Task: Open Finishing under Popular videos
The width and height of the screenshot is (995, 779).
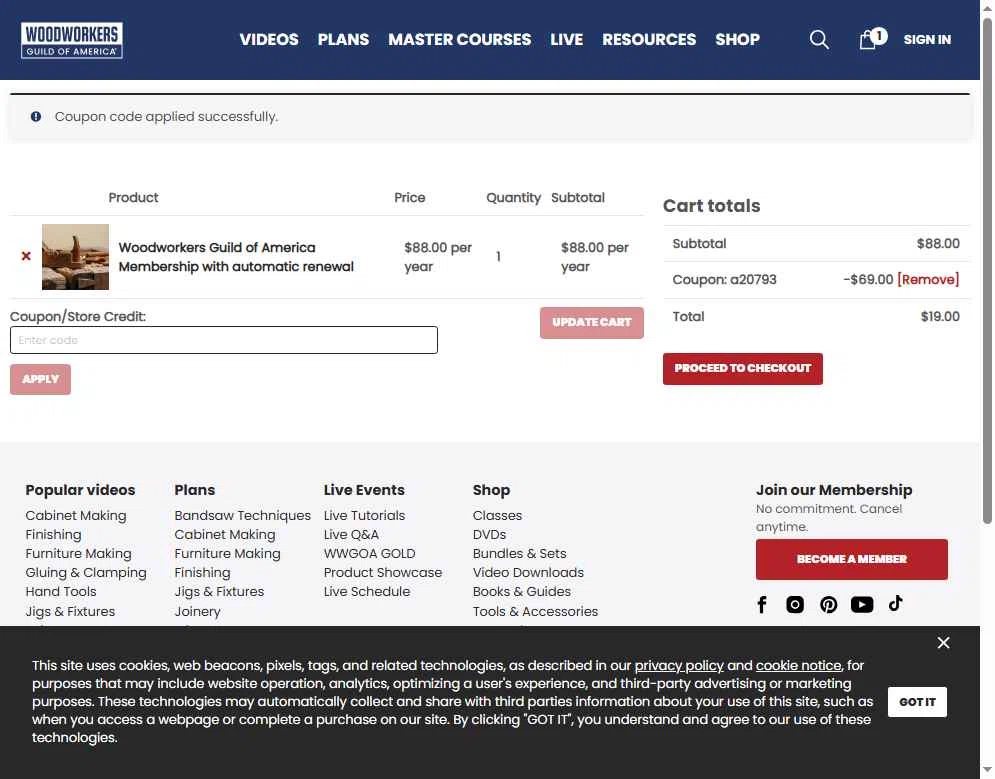Action: click(53, 534)
